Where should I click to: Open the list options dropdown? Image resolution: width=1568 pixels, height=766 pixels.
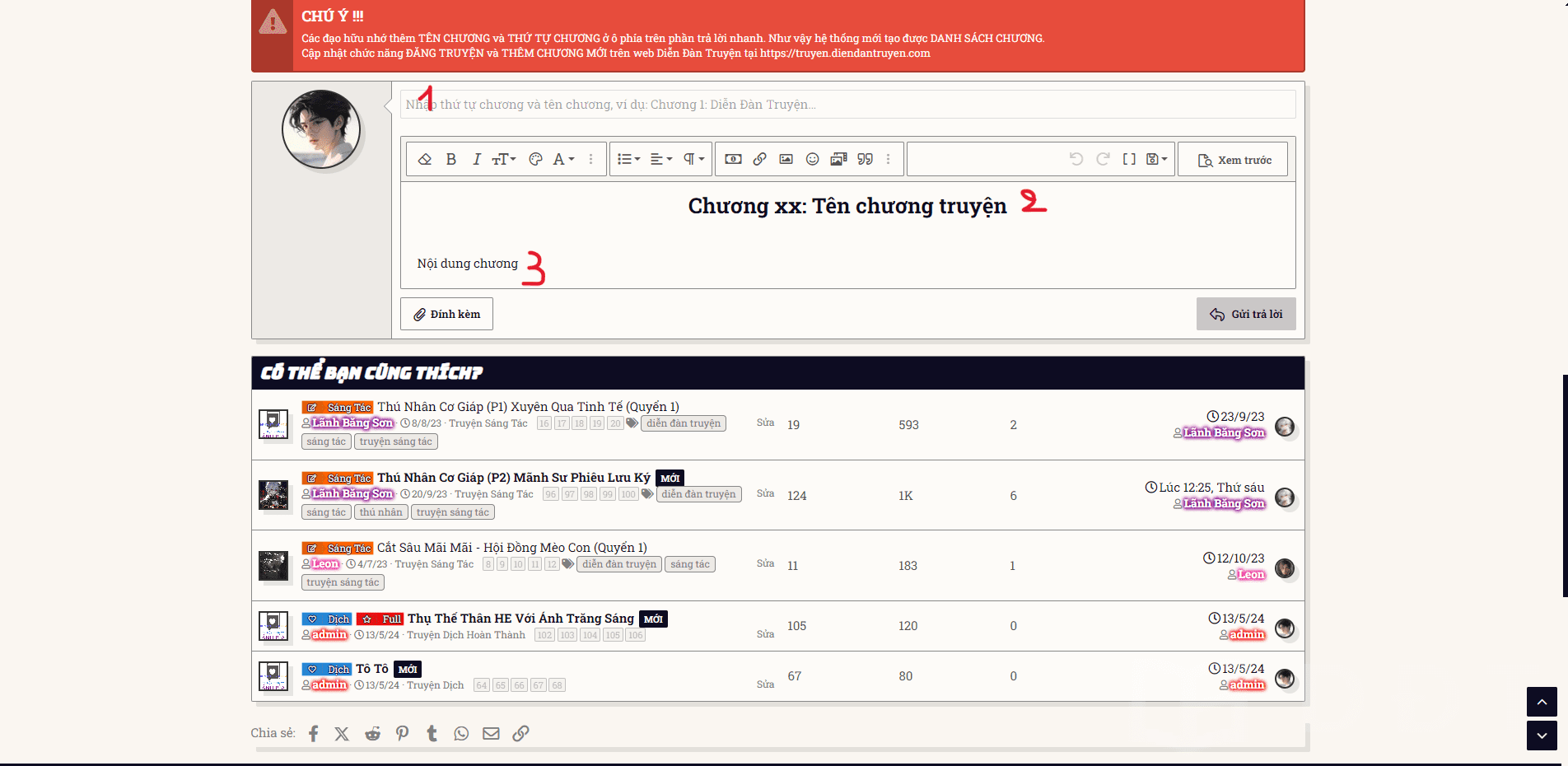pyautogui.click(x=629, y=159)
